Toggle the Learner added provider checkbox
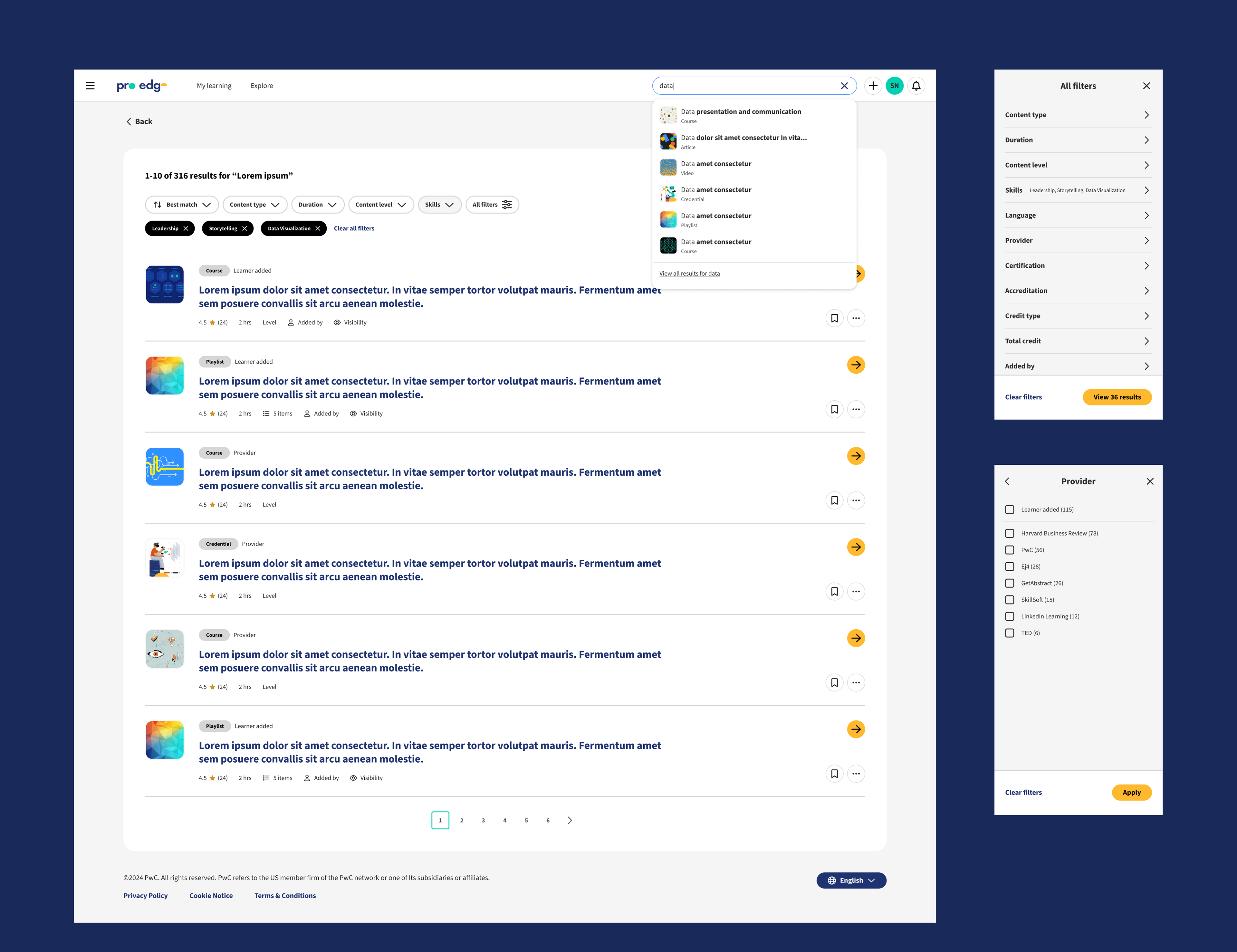The height and width of the screenshot is (952, 1237). point(1009,510)
